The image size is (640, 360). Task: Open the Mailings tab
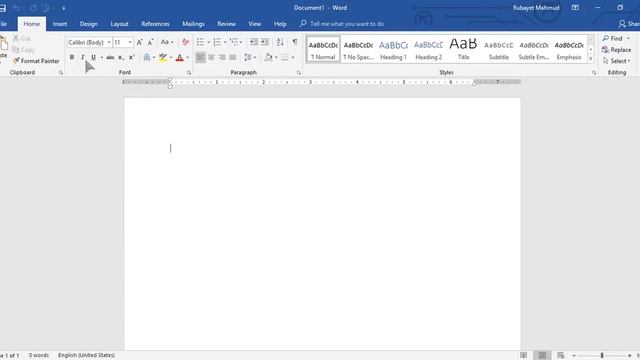pyautogui.click(x=193, y=24)
